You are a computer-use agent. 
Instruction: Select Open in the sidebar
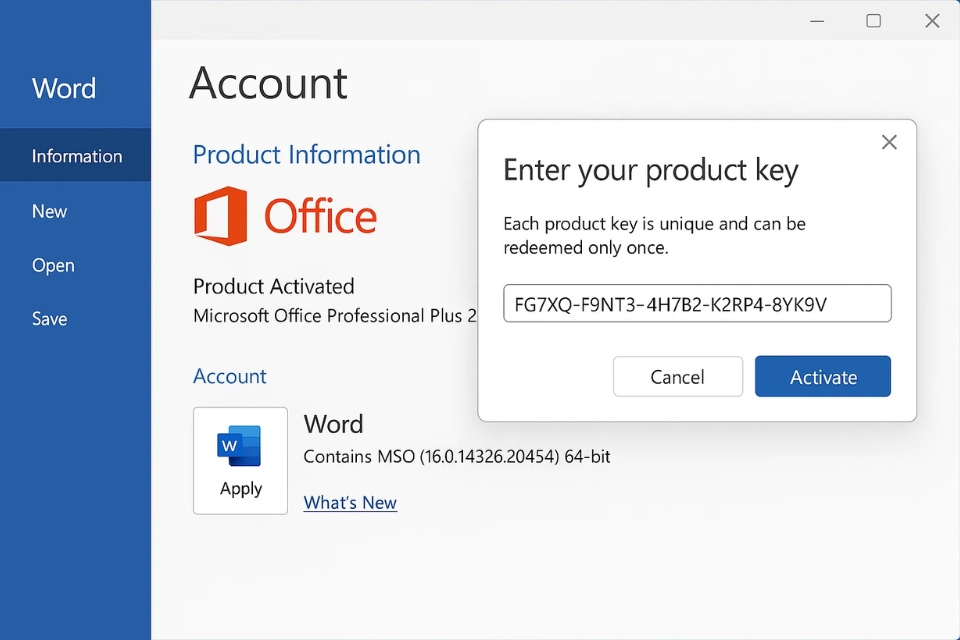[x=53, y=265]
